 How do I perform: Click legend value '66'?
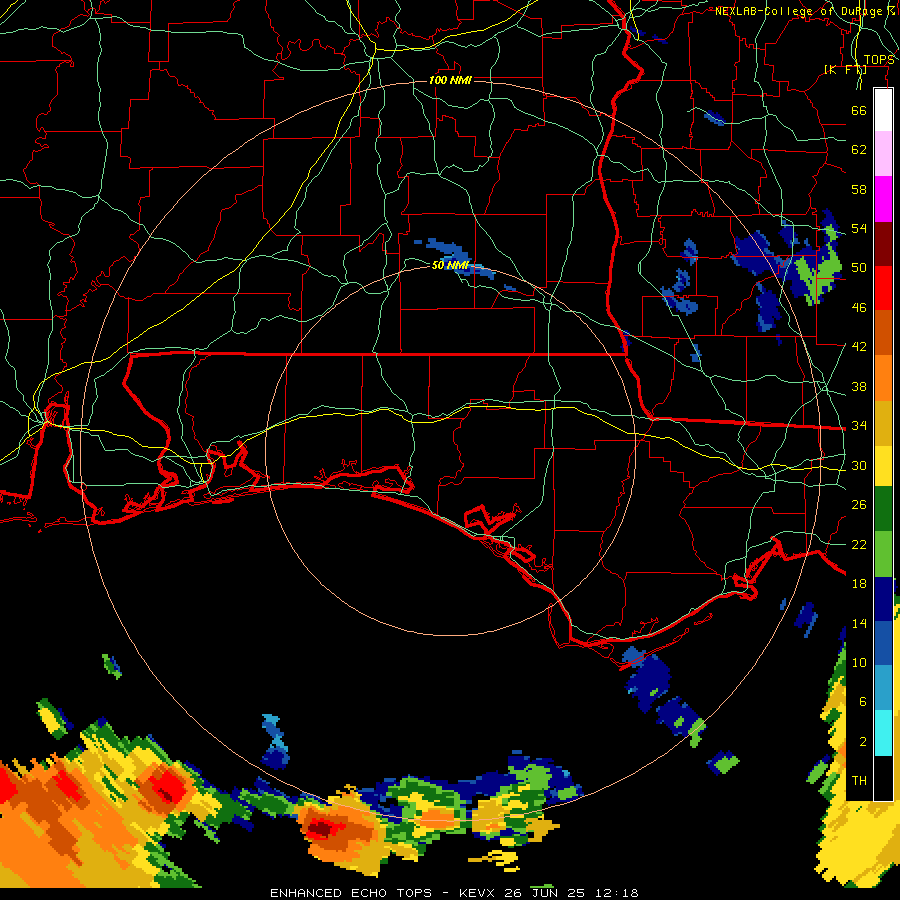859,110
